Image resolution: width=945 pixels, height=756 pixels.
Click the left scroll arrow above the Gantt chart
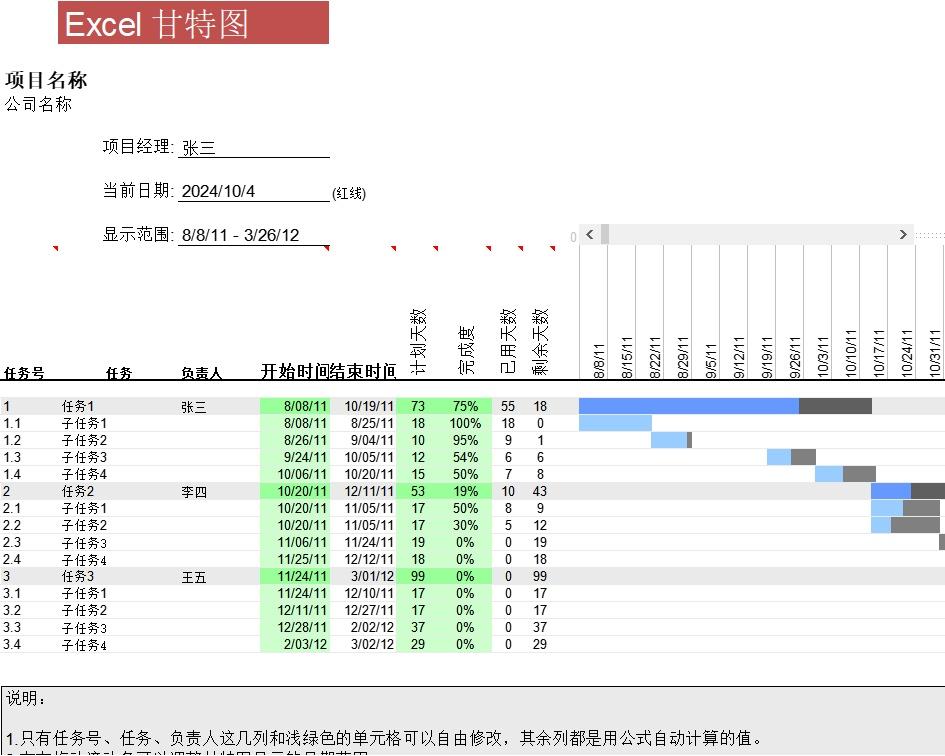[590, 235]
